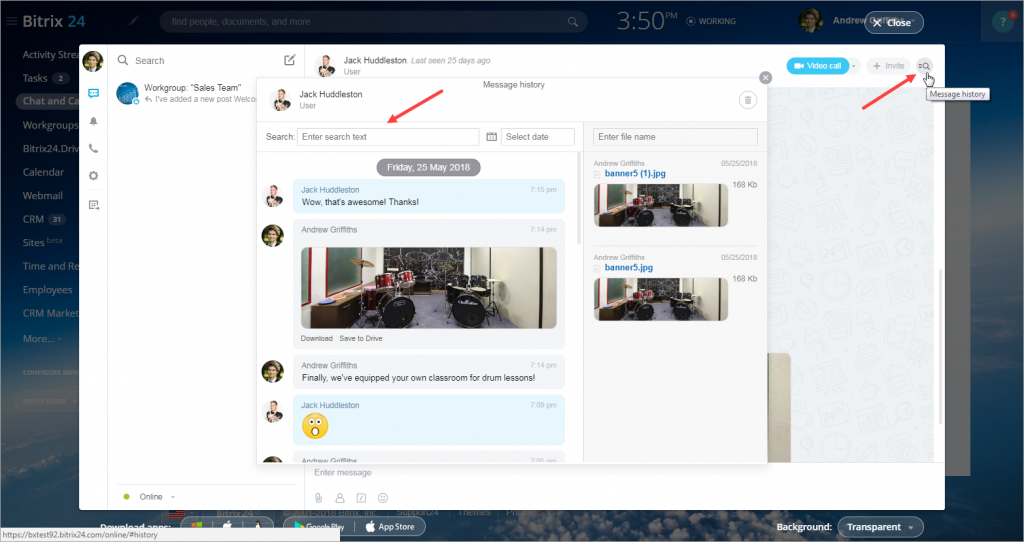
Task: Close the message history popup
Action: pyautogui.click(x=765, y=78)
